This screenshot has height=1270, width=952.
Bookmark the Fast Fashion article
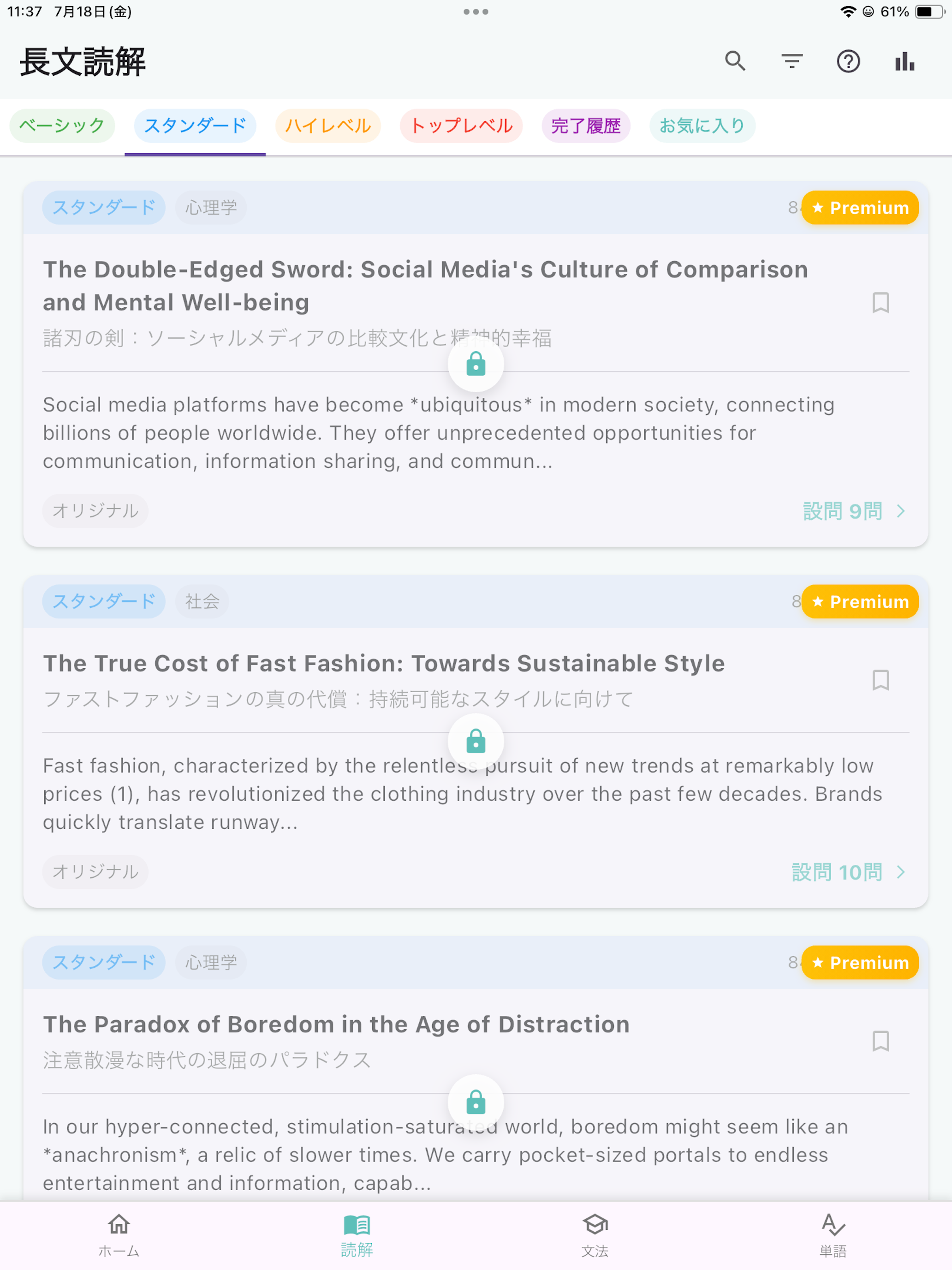(x=880, y=680)
